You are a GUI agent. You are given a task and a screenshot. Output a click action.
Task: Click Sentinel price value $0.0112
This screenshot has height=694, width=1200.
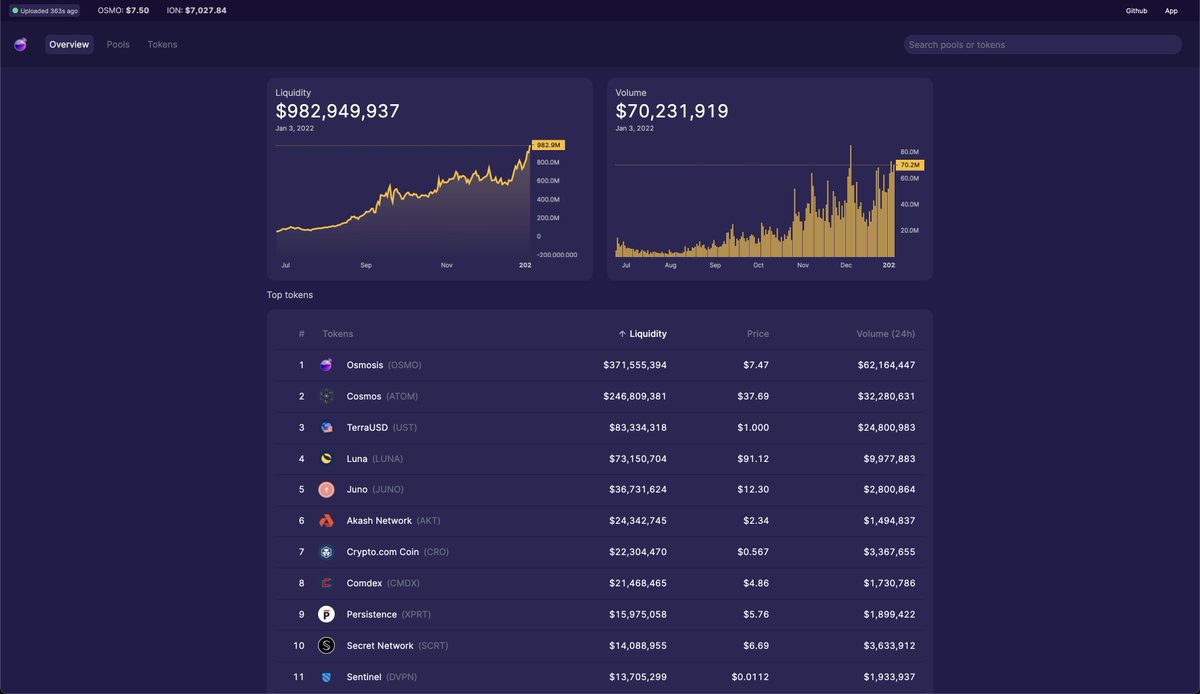750,677
